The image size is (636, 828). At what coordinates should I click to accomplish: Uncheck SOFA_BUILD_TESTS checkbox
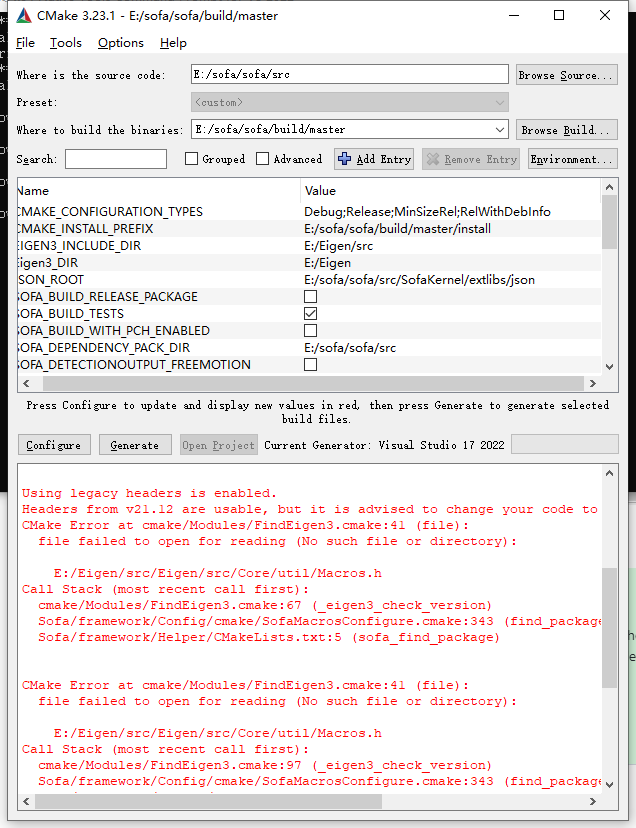pyautogui.click(x=311, y=314)
